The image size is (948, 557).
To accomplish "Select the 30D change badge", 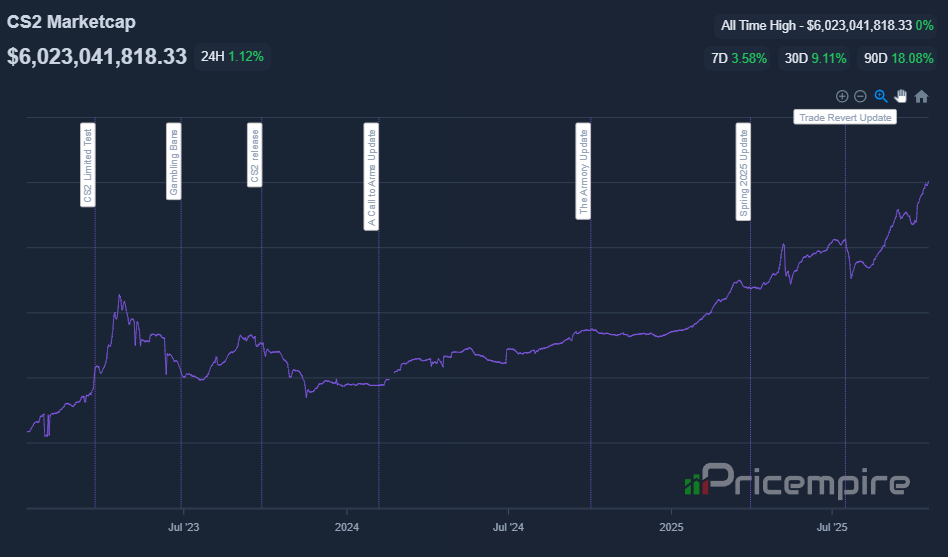I will (x=815, y=58).
